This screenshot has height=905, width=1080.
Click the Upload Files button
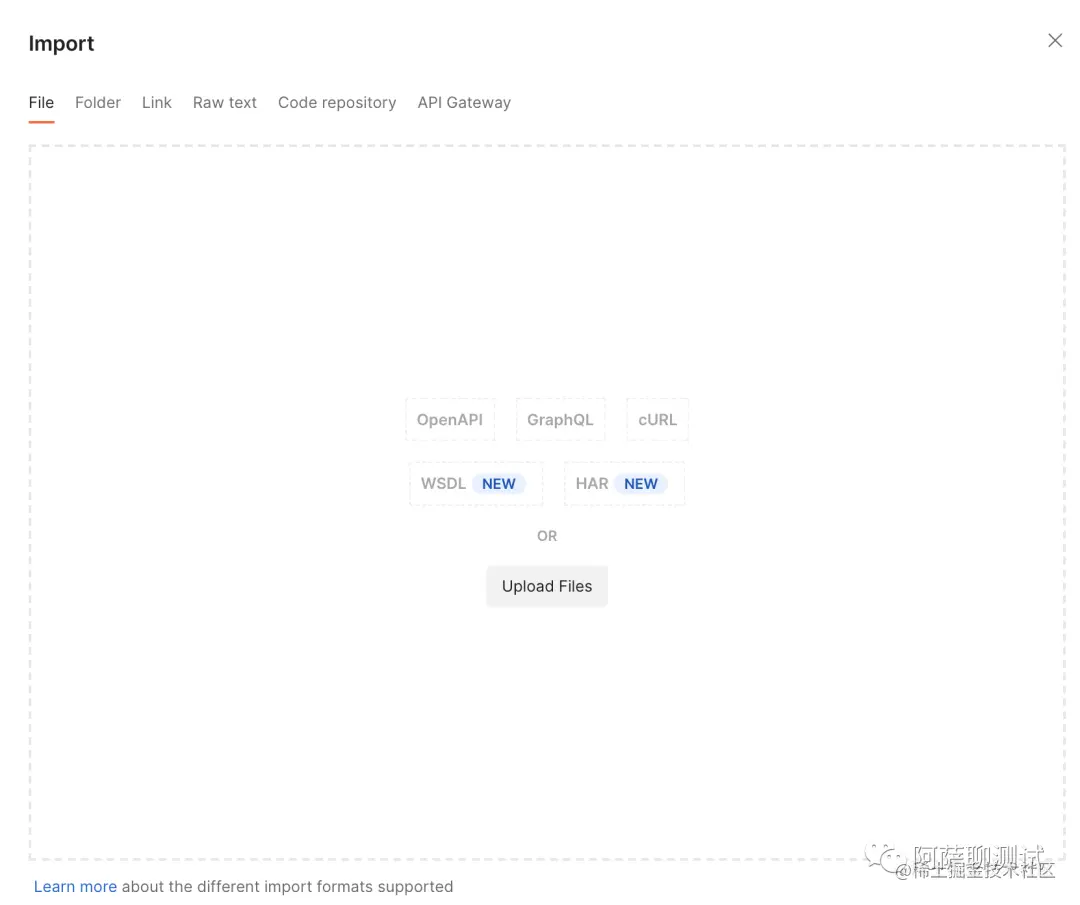547,586
